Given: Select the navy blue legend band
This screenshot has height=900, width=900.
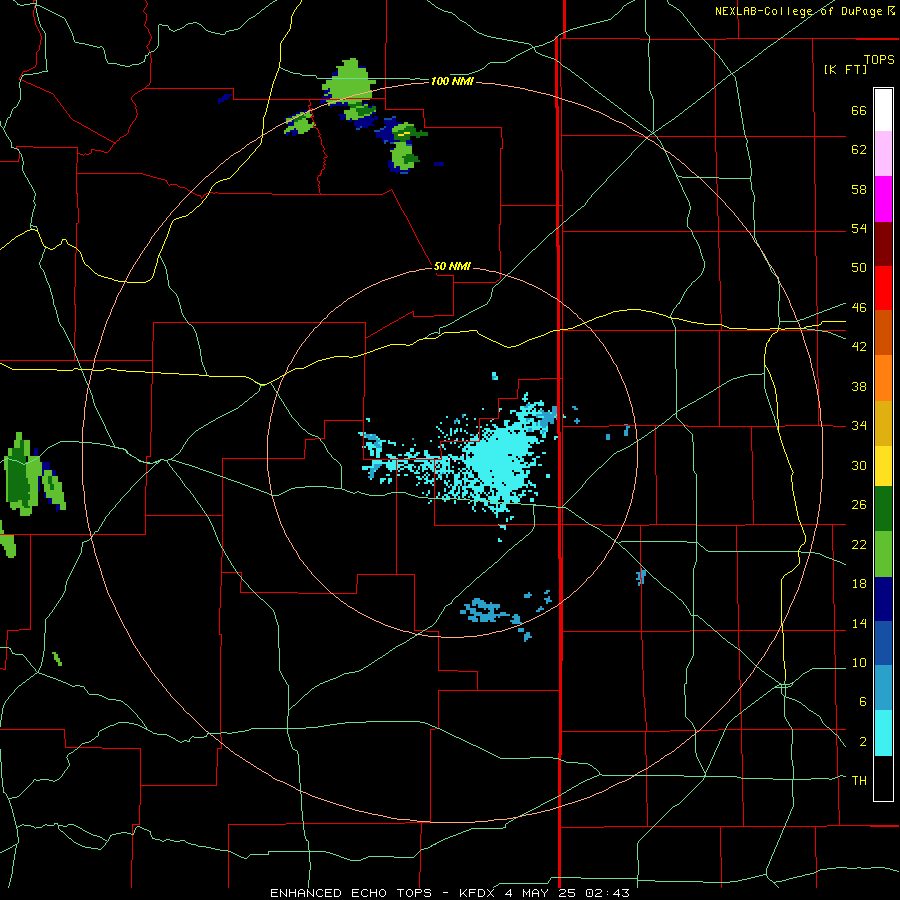Looking at the screenshot, I should coord(883,599).
